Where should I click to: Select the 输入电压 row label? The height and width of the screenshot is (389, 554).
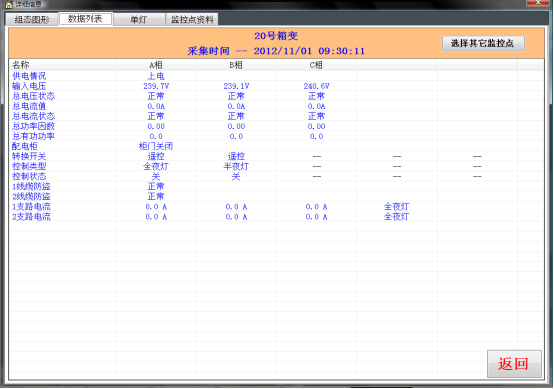tap(29, 86)
